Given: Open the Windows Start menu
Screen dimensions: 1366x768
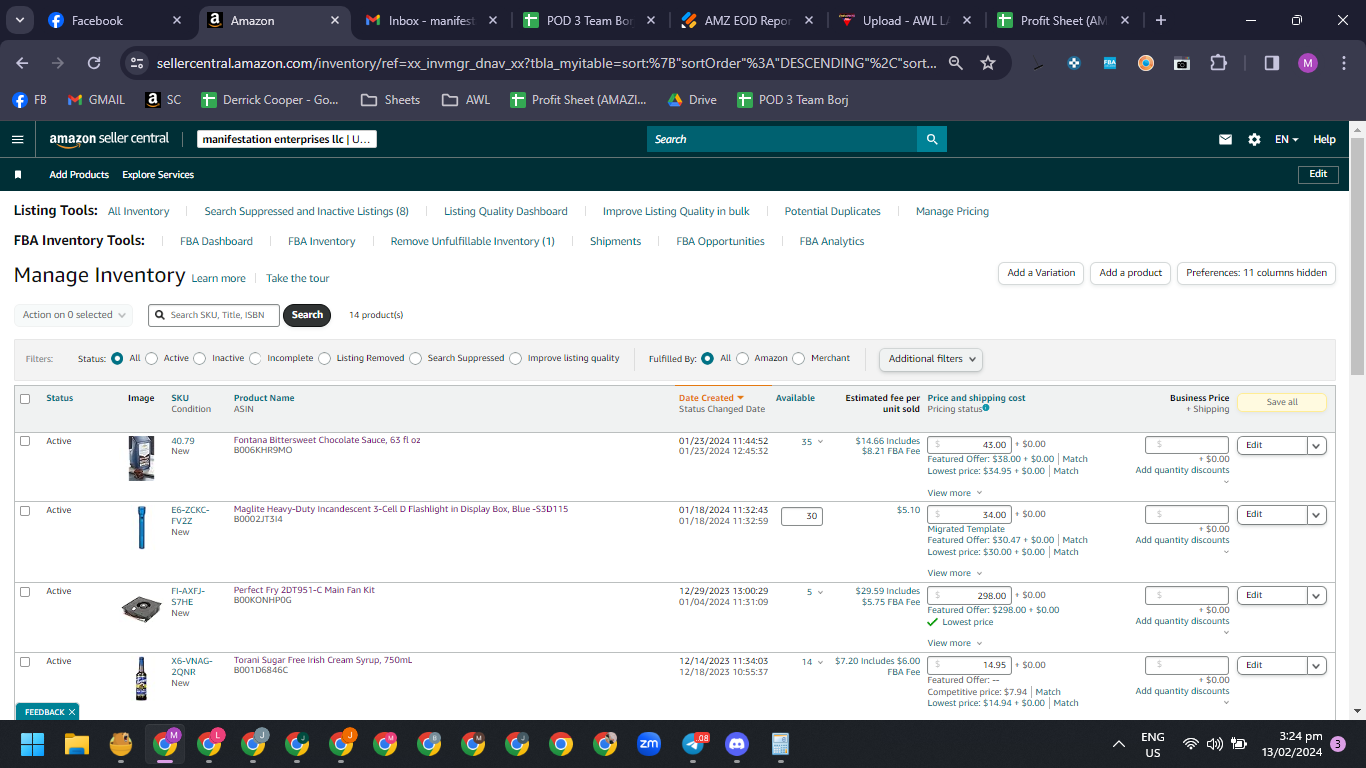Looking at the screenshot, I should 33,744.
